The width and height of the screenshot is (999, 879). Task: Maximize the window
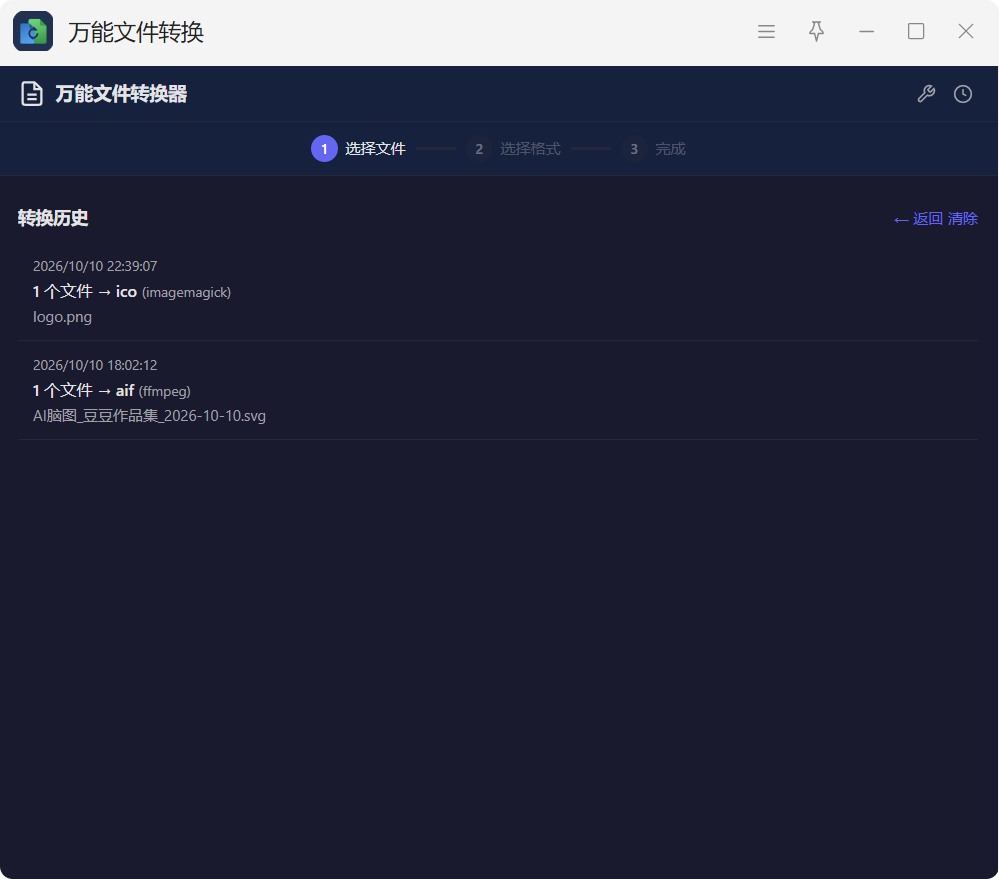point(916,31)
